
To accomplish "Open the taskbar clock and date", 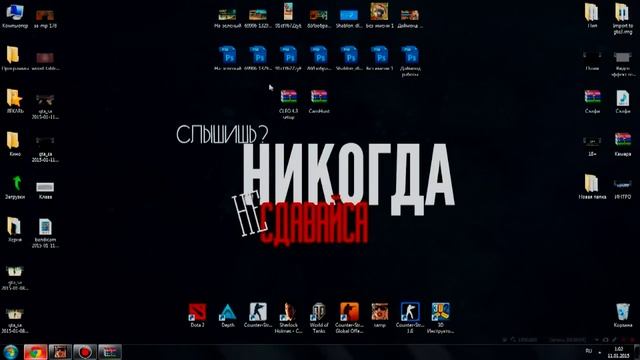I will (x=619, y=352).
